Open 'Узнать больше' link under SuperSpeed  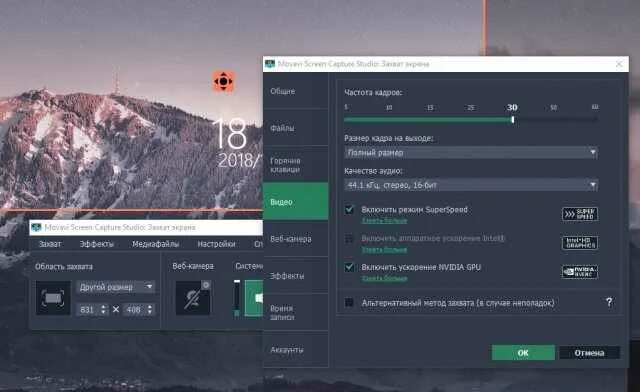(384, 220)
